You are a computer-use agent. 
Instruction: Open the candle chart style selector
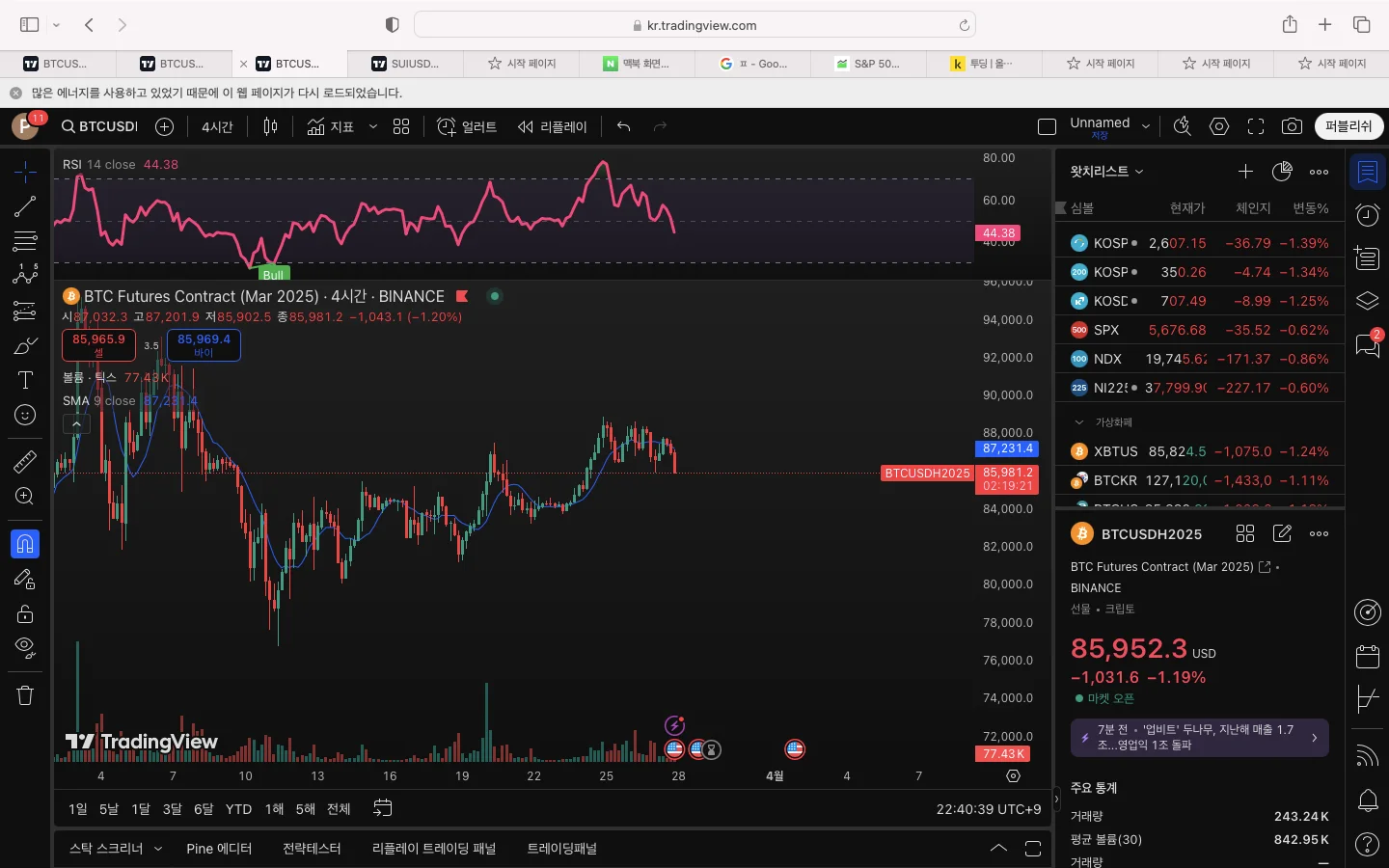tap(271, 127)
